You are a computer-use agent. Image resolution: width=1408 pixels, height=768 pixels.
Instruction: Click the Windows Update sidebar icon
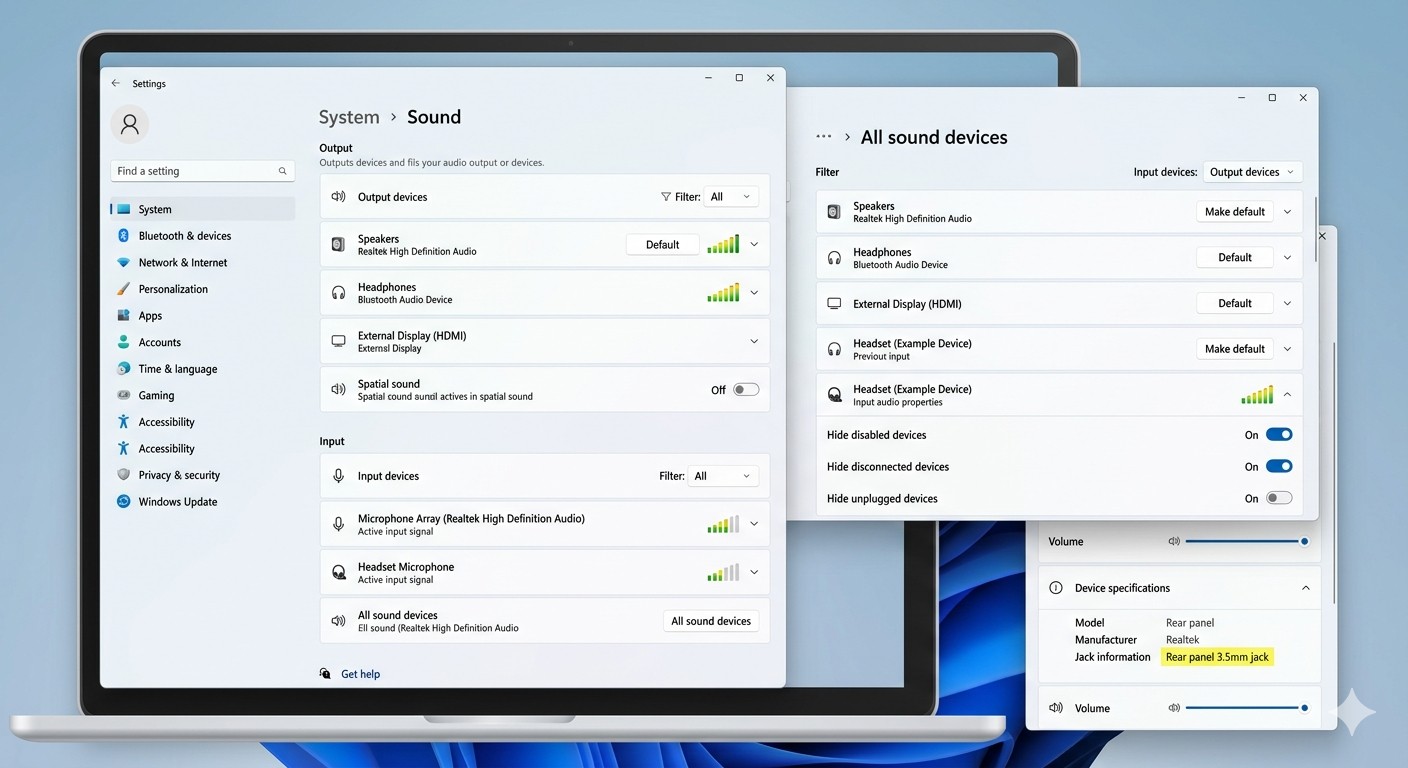pyautogui.click(x=123, y=502)
